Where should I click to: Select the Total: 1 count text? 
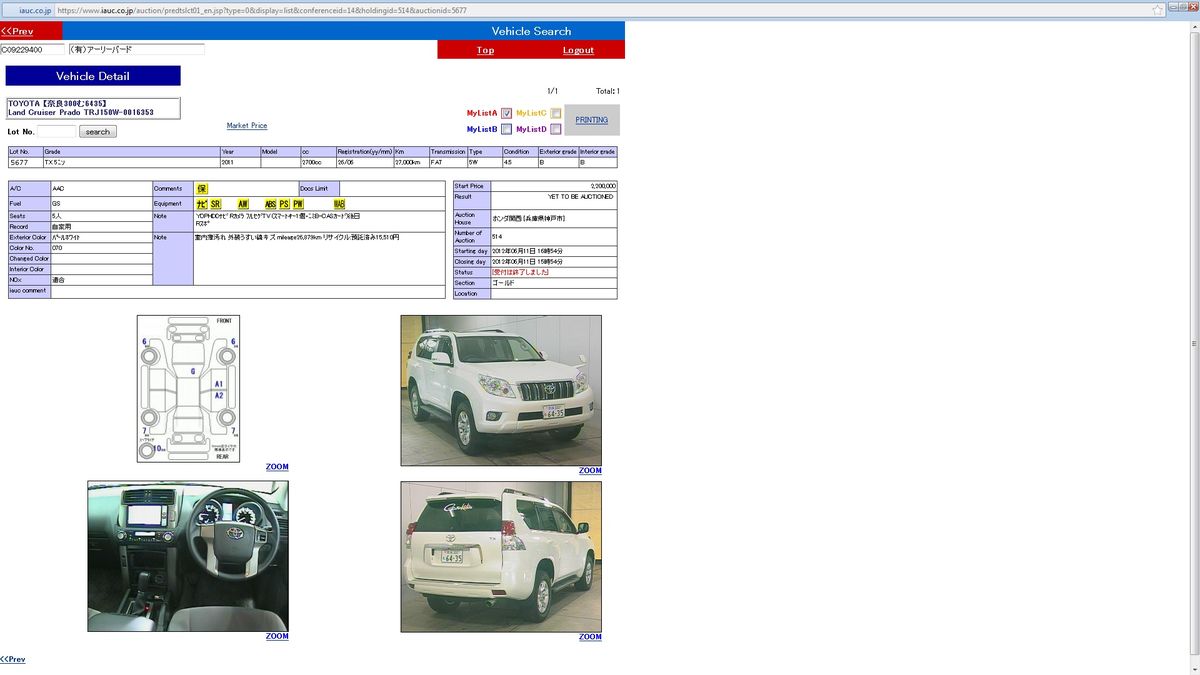click(608, 91)
